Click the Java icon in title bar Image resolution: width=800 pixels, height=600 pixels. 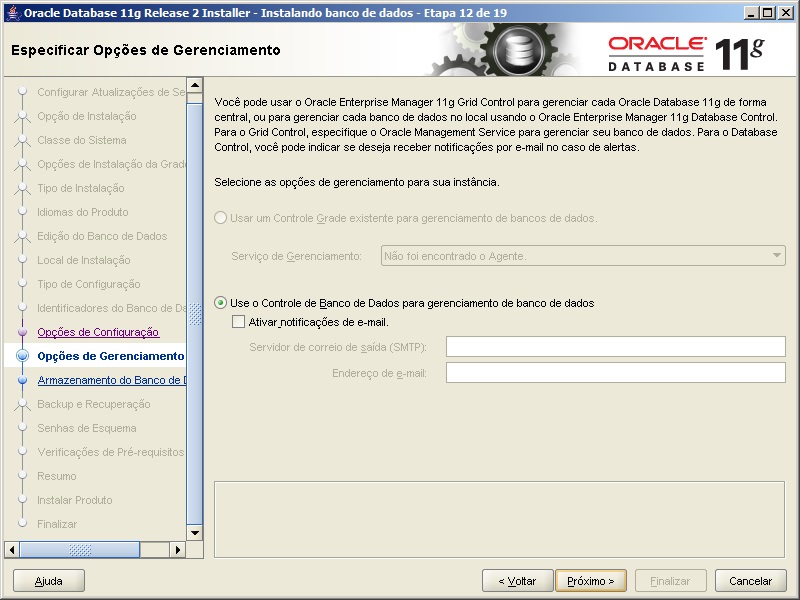(x=13, y=13)
